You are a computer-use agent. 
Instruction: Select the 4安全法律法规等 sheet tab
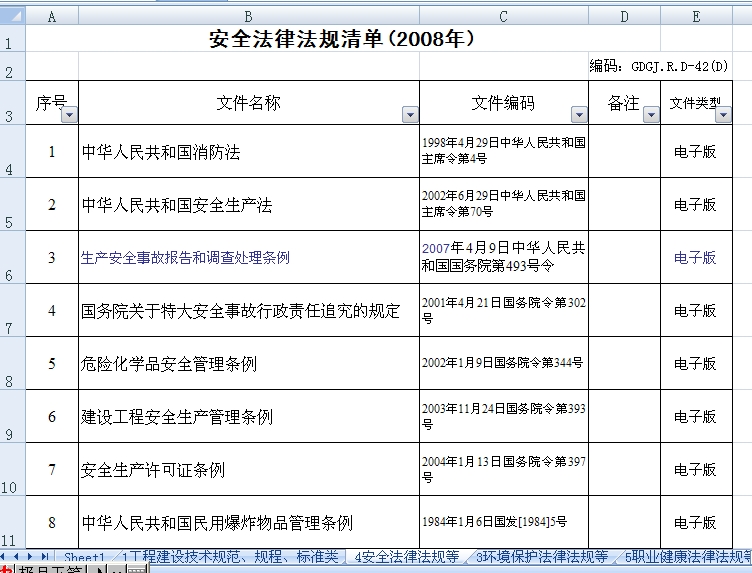coord(407,557)
